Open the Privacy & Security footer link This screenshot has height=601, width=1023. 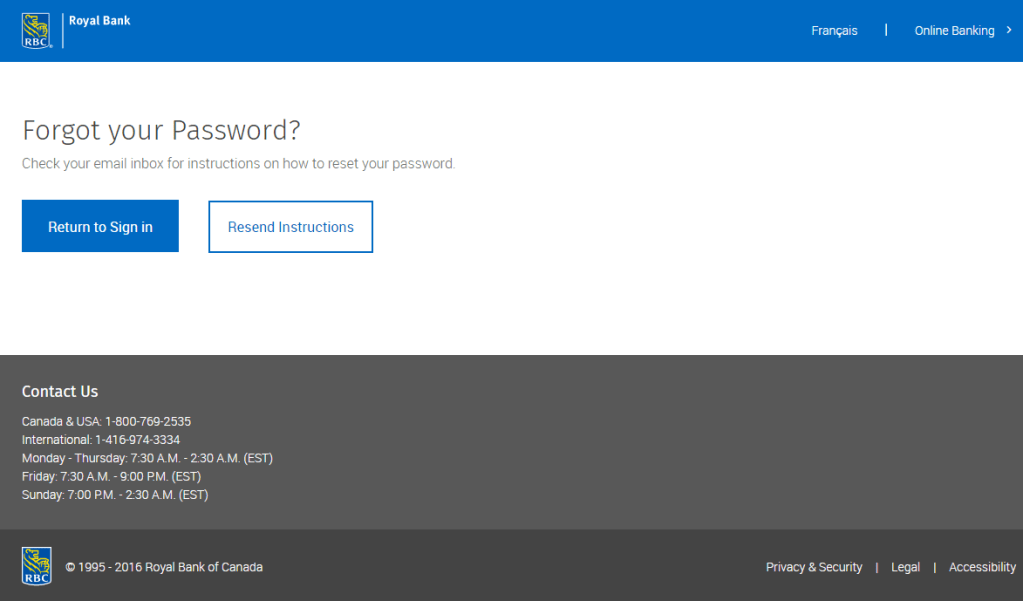point(814,567)
